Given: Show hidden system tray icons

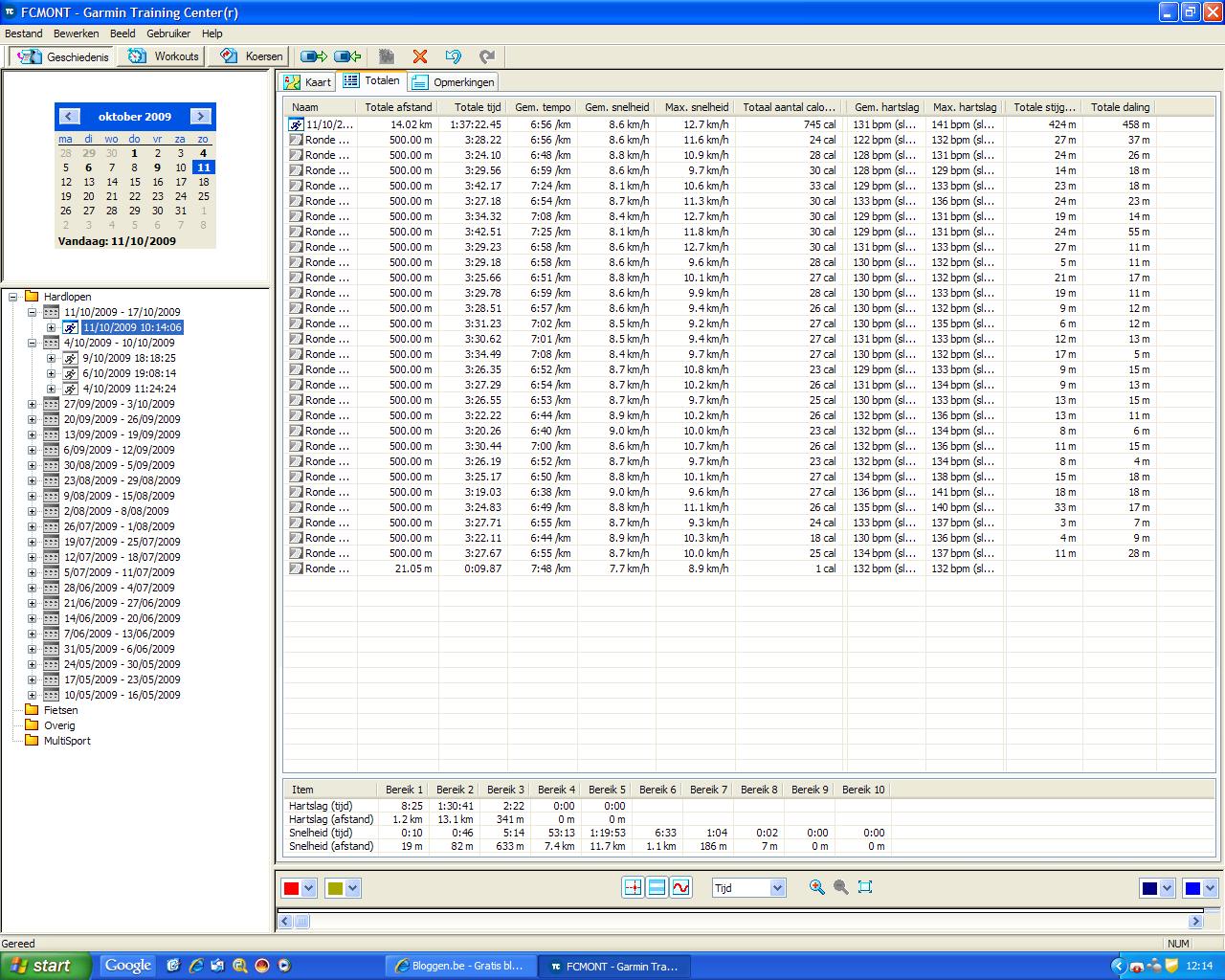Looking at the screenshot, I should click(1118, 966).
